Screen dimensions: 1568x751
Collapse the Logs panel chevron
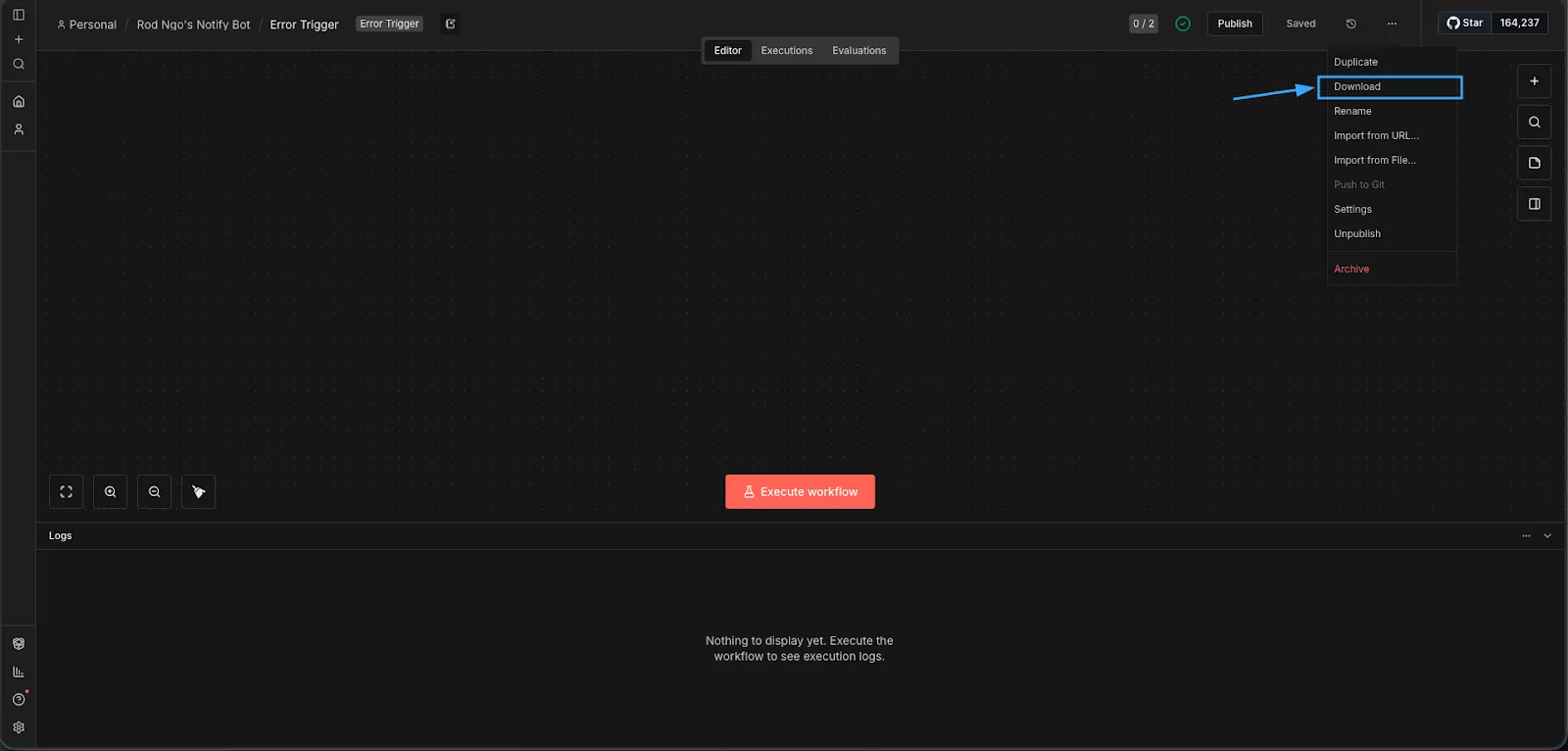click(1547, 536)
